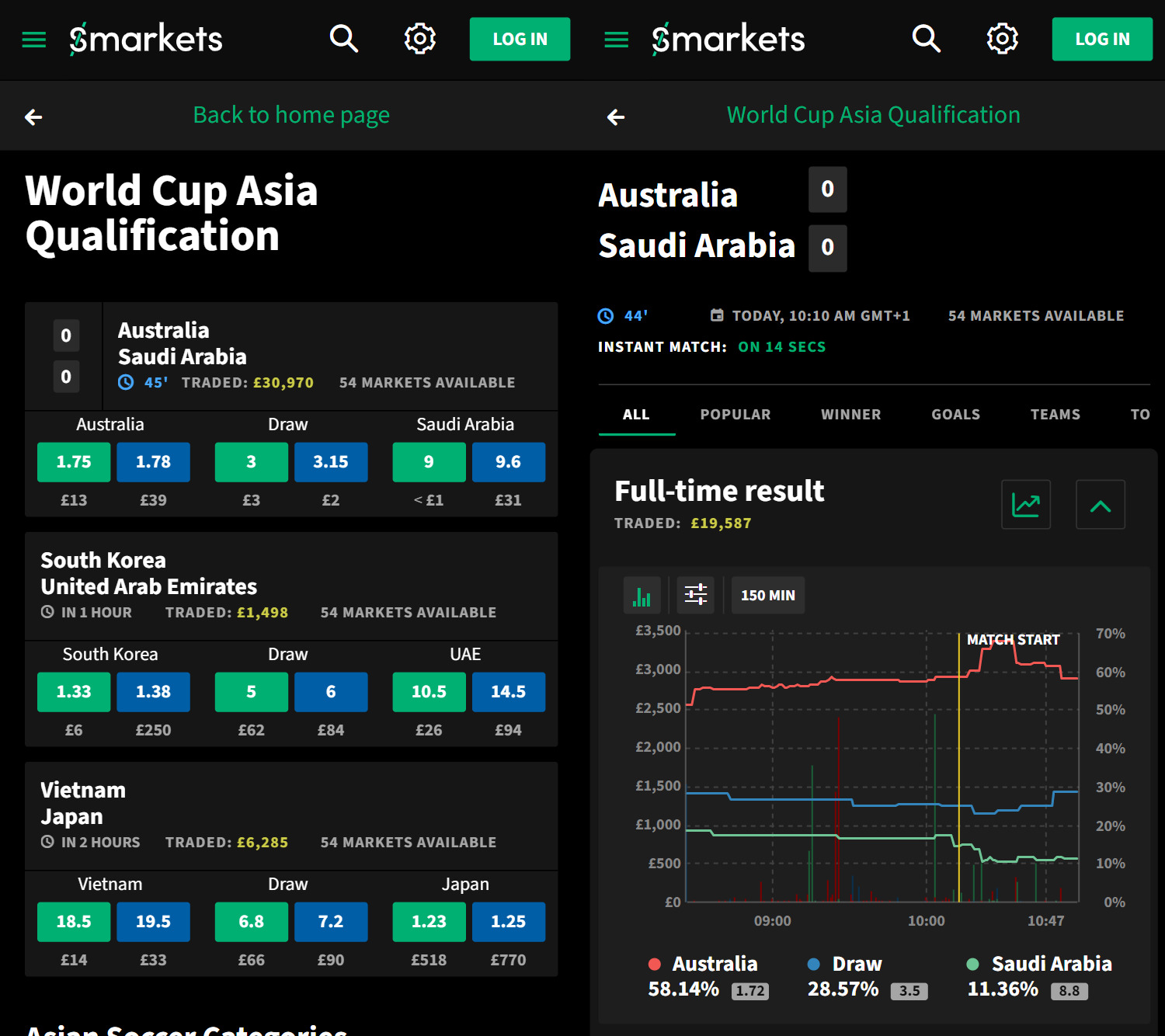The width and height of the screenshot is (1165, 1036).
Task: Click LOG IN button in left panel
Action: [520, 39]
